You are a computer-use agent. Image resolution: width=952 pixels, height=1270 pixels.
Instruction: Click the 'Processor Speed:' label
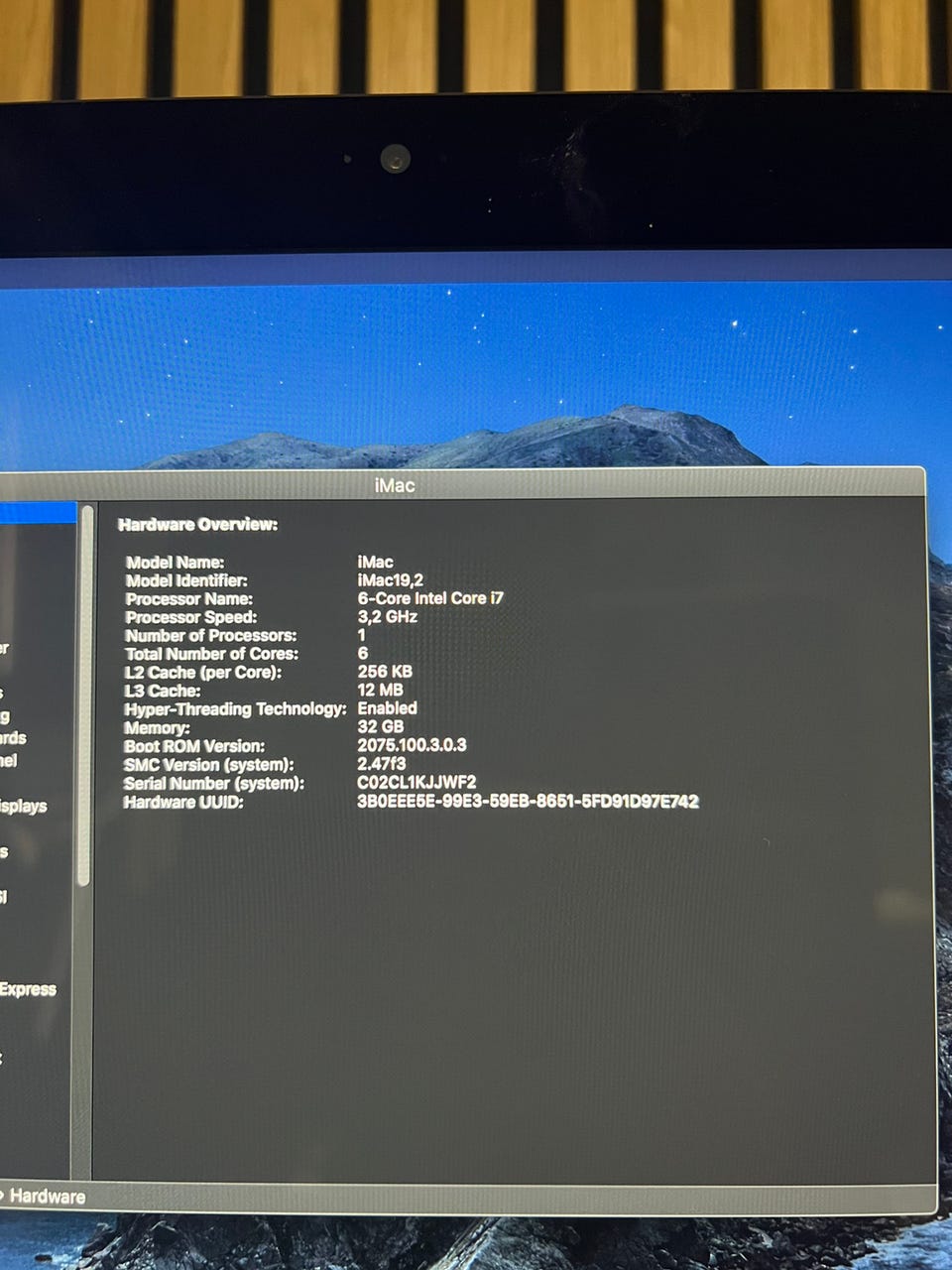[190, 617]
